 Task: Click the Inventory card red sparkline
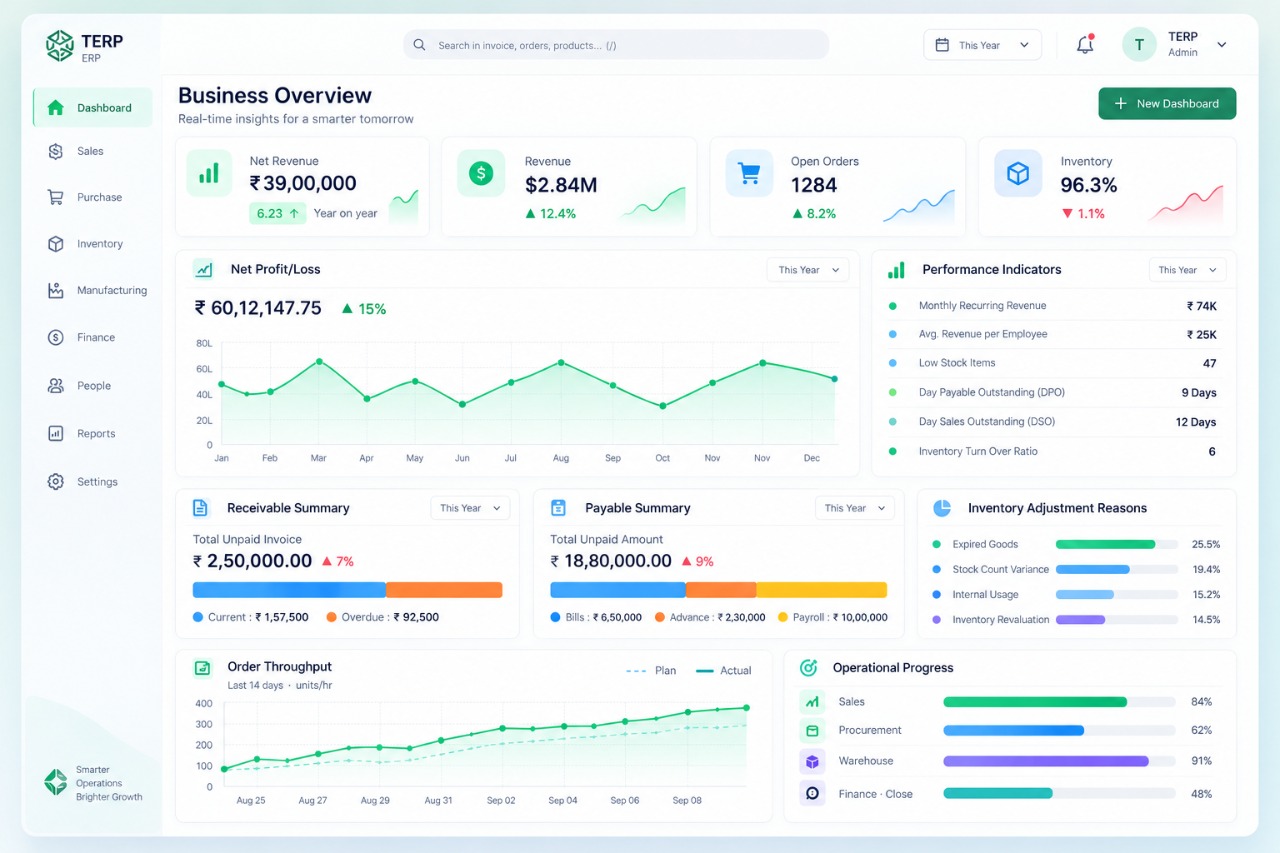pos(1186,204)
